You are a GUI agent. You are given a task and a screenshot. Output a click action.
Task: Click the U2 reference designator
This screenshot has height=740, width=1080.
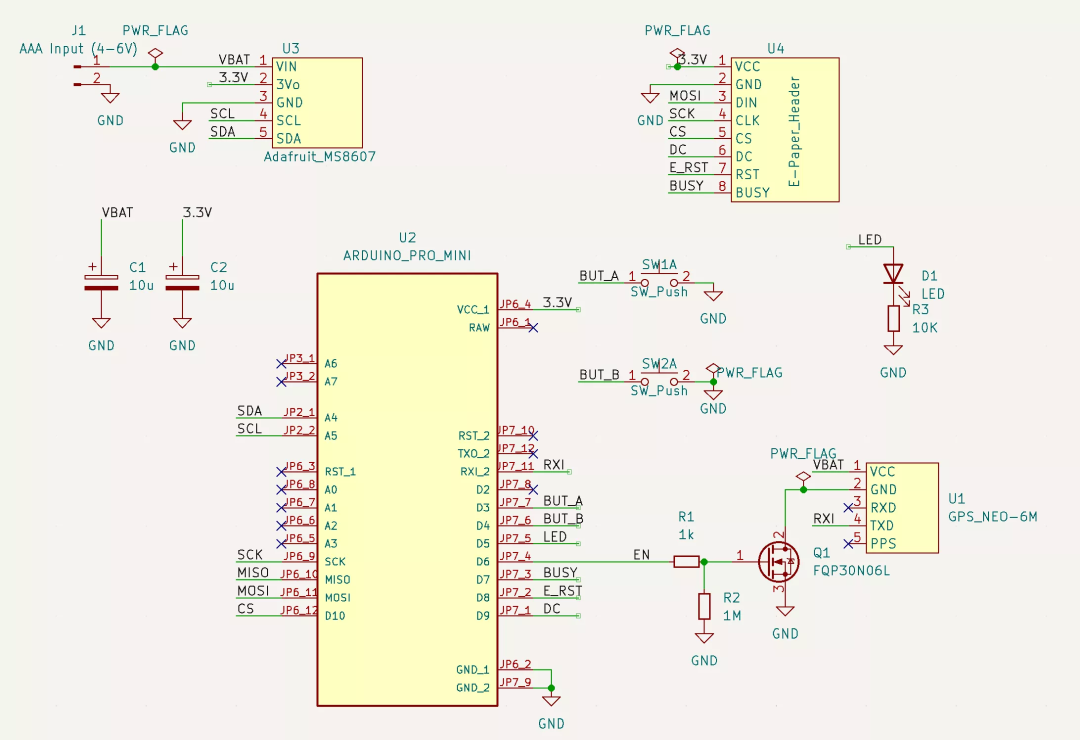tap(407, 238)
